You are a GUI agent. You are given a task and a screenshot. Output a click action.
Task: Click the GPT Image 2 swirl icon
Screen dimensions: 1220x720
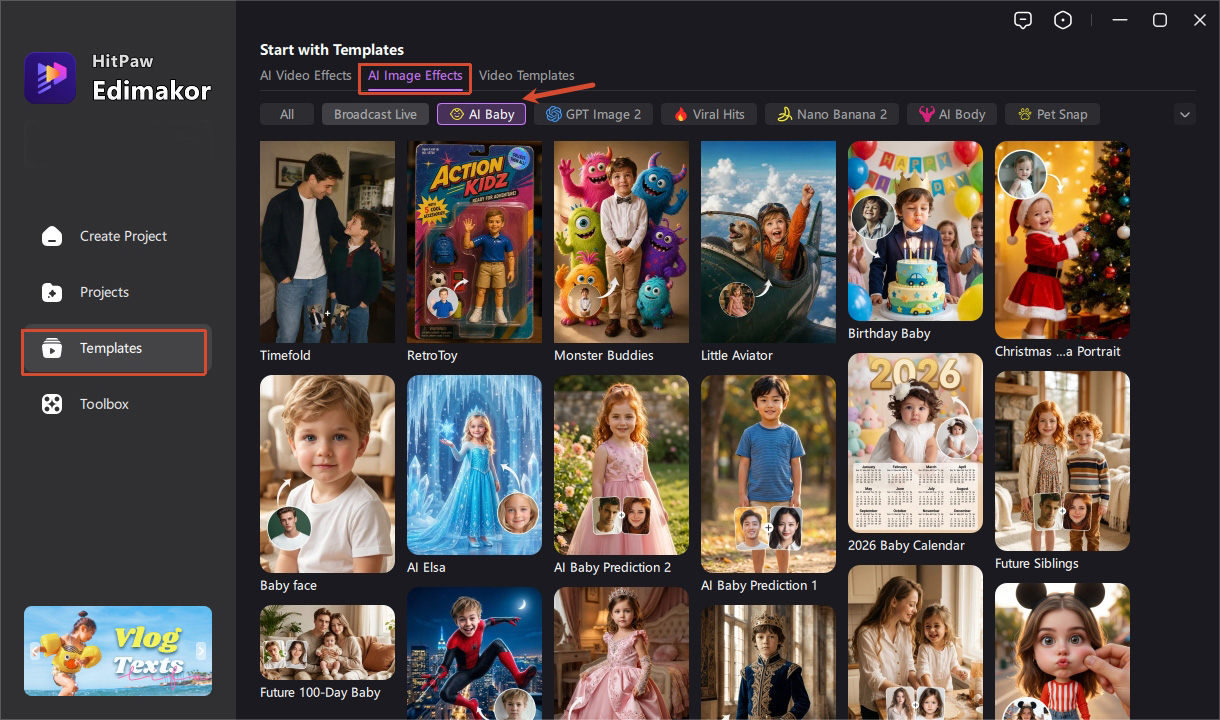tap(554, 115)
